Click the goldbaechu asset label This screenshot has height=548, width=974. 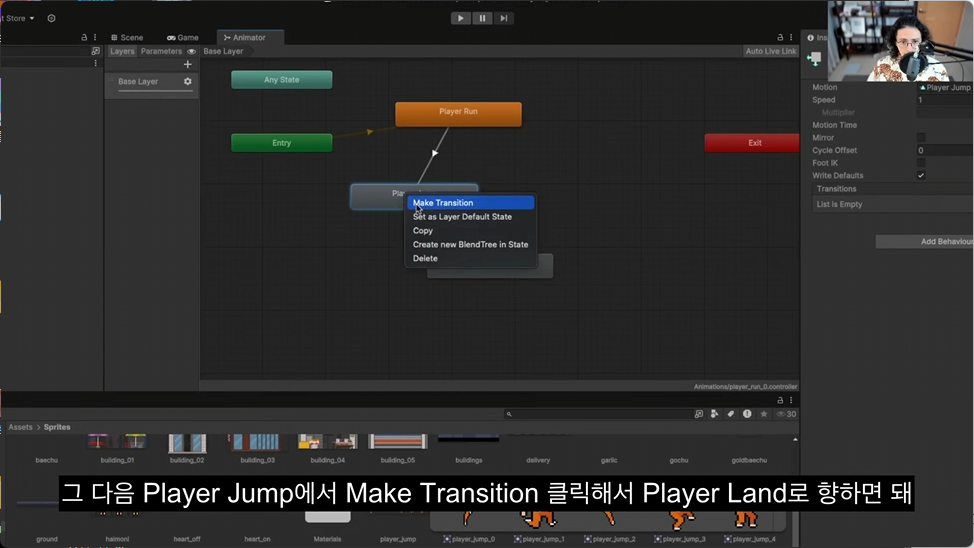click(749, 460)
